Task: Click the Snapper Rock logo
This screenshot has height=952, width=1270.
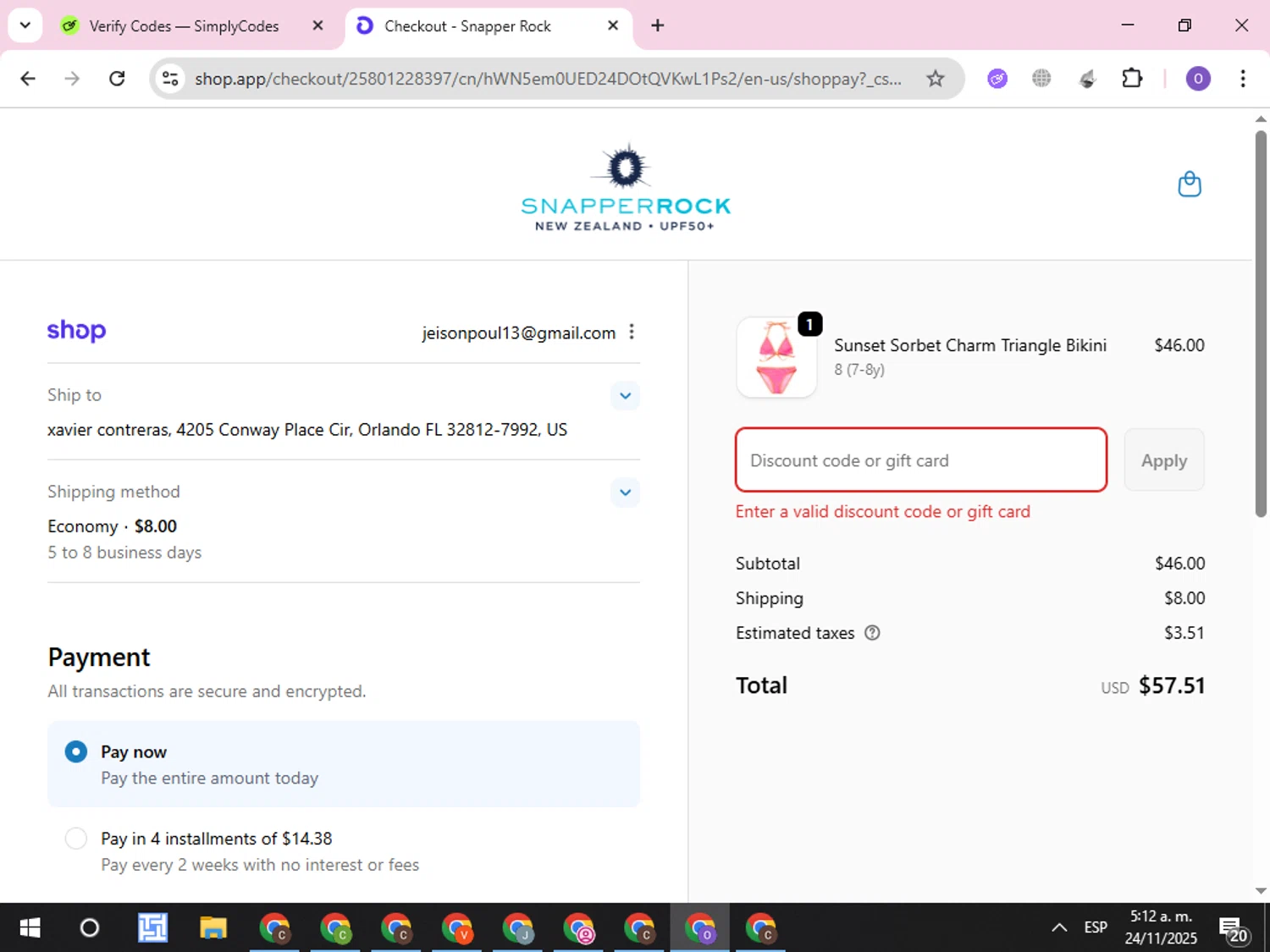Action: [626, 187]
